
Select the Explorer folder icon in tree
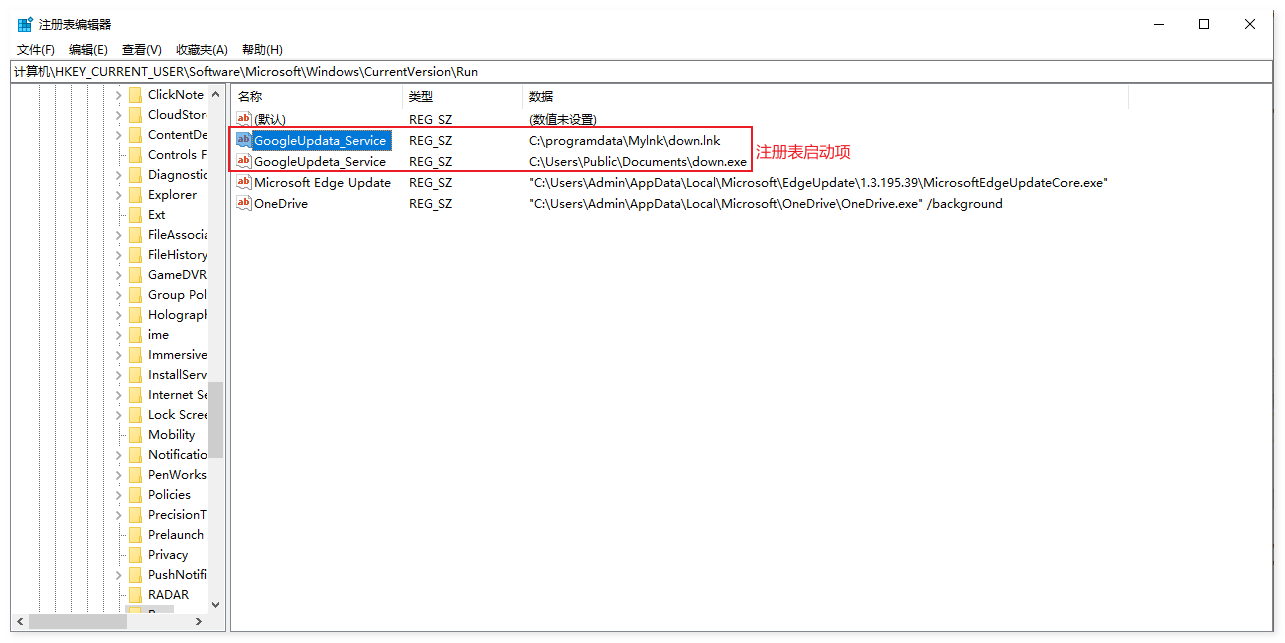[135, 195]
